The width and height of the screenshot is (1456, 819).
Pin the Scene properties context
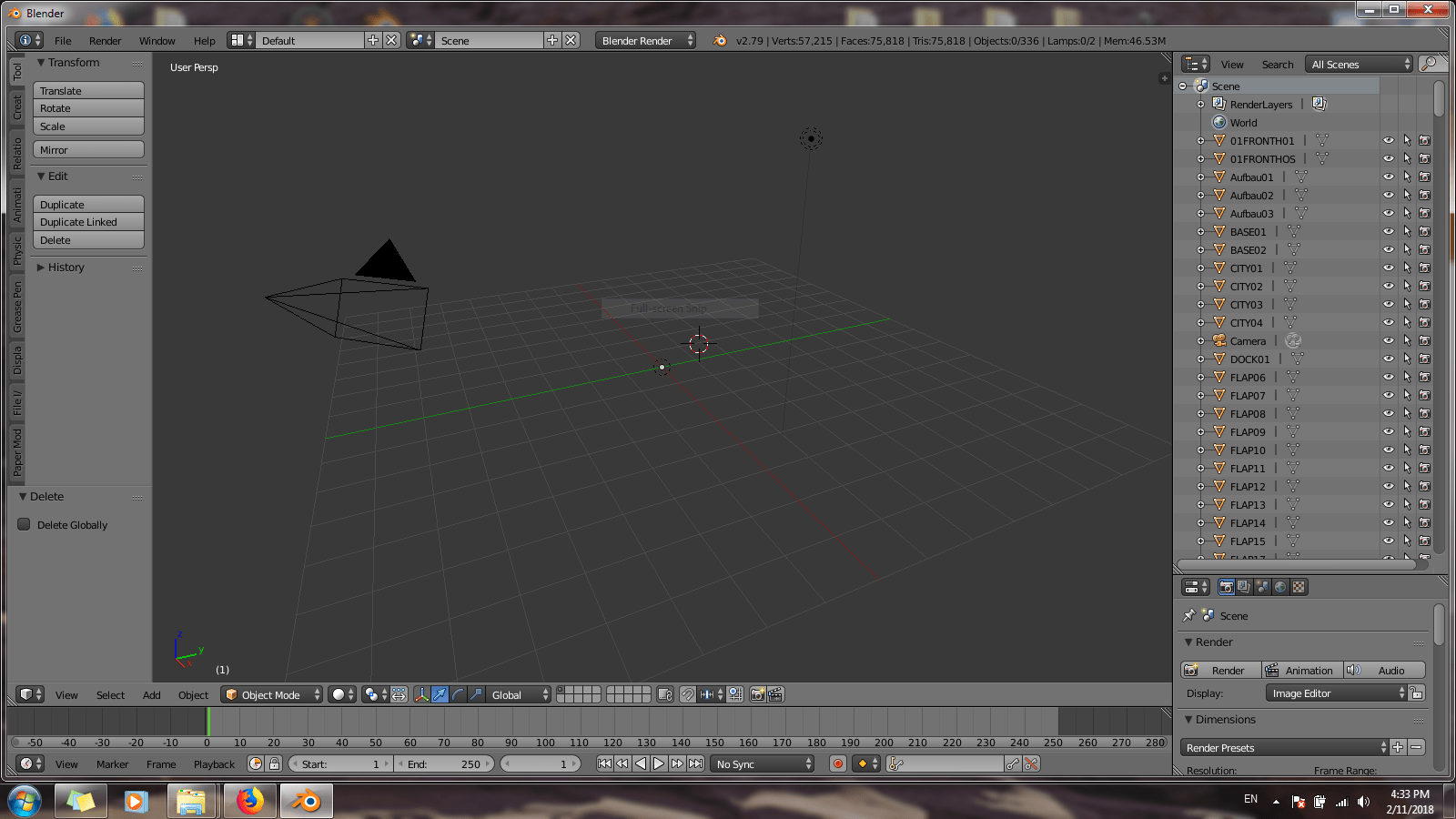tap(1188, 615)
